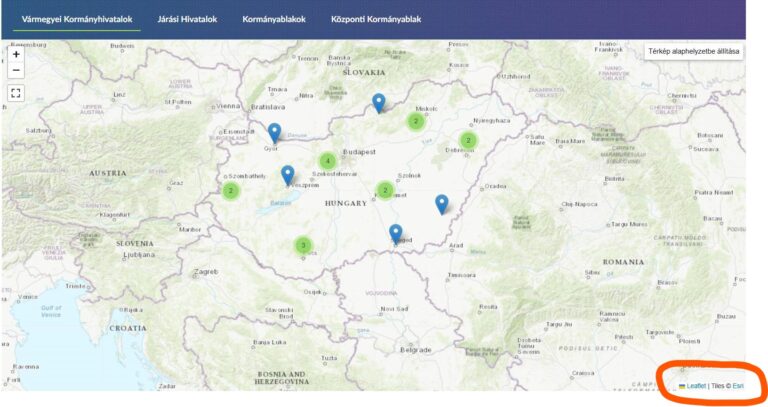Click the CROATIA country label
The height and width of the screenshot is (407, 768).
pyautogui.click(x=128, y=328)
